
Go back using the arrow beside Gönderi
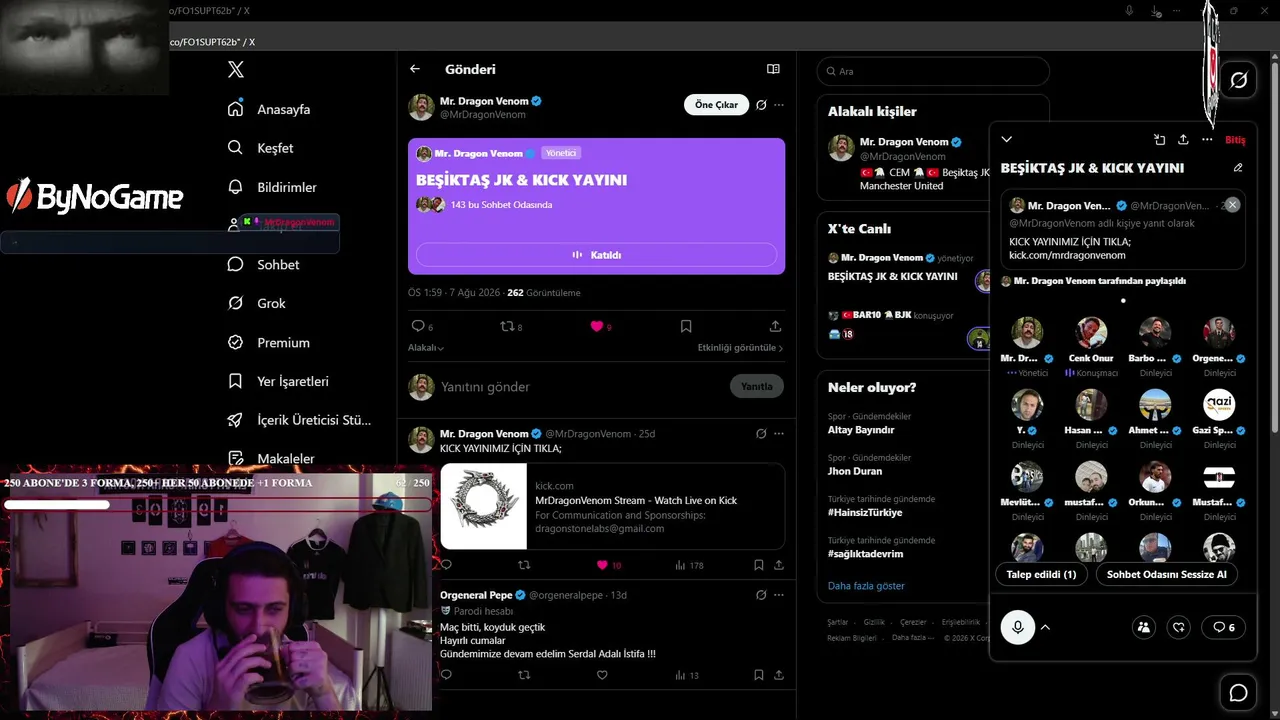point(415,69)
